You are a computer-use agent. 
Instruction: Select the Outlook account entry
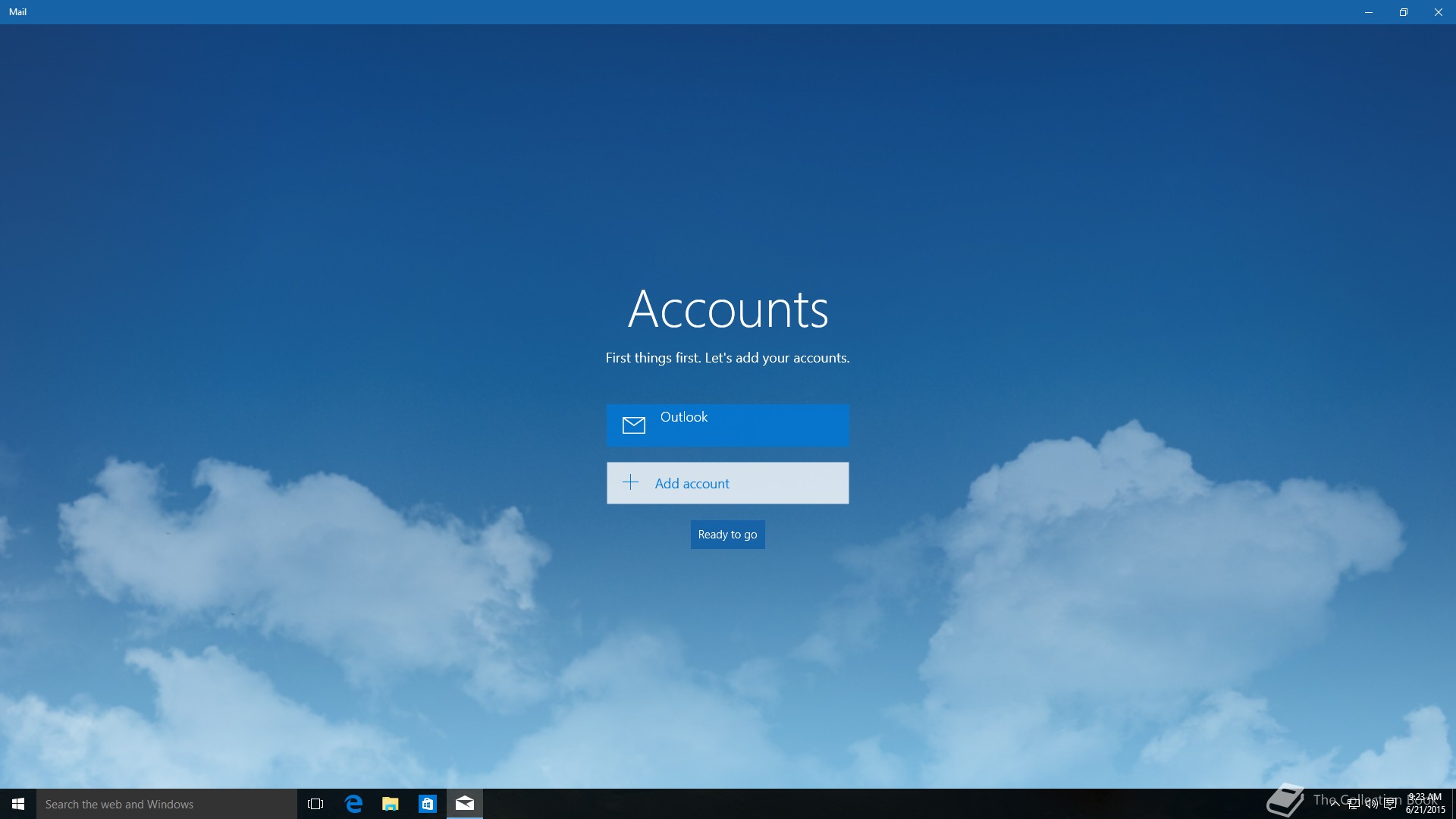pyautogui.click(x=727, y=425)
